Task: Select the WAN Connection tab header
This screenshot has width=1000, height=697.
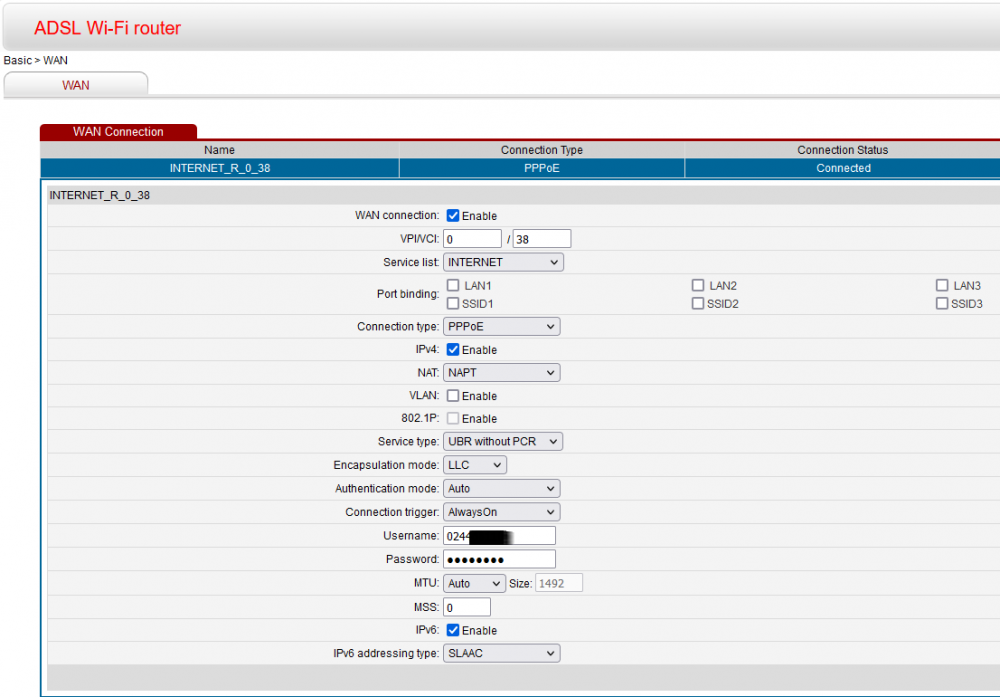Action: tap(118, 131)
